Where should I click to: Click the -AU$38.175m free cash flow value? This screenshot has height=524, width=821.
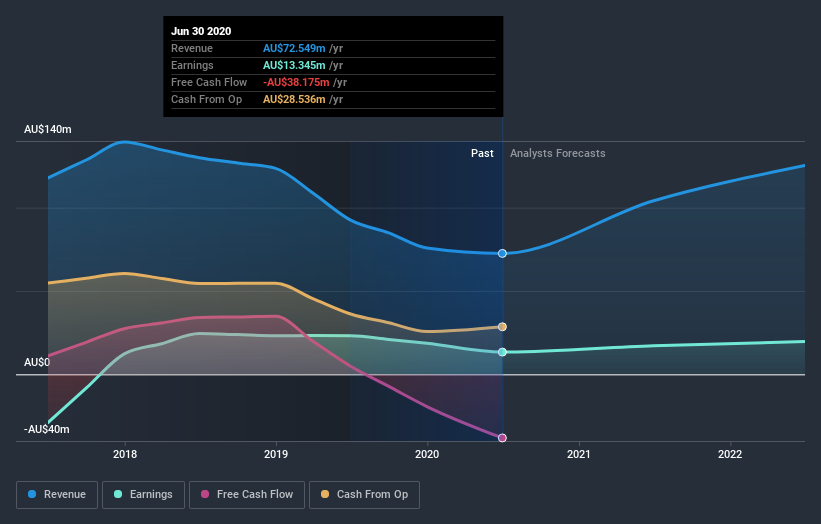296,82
